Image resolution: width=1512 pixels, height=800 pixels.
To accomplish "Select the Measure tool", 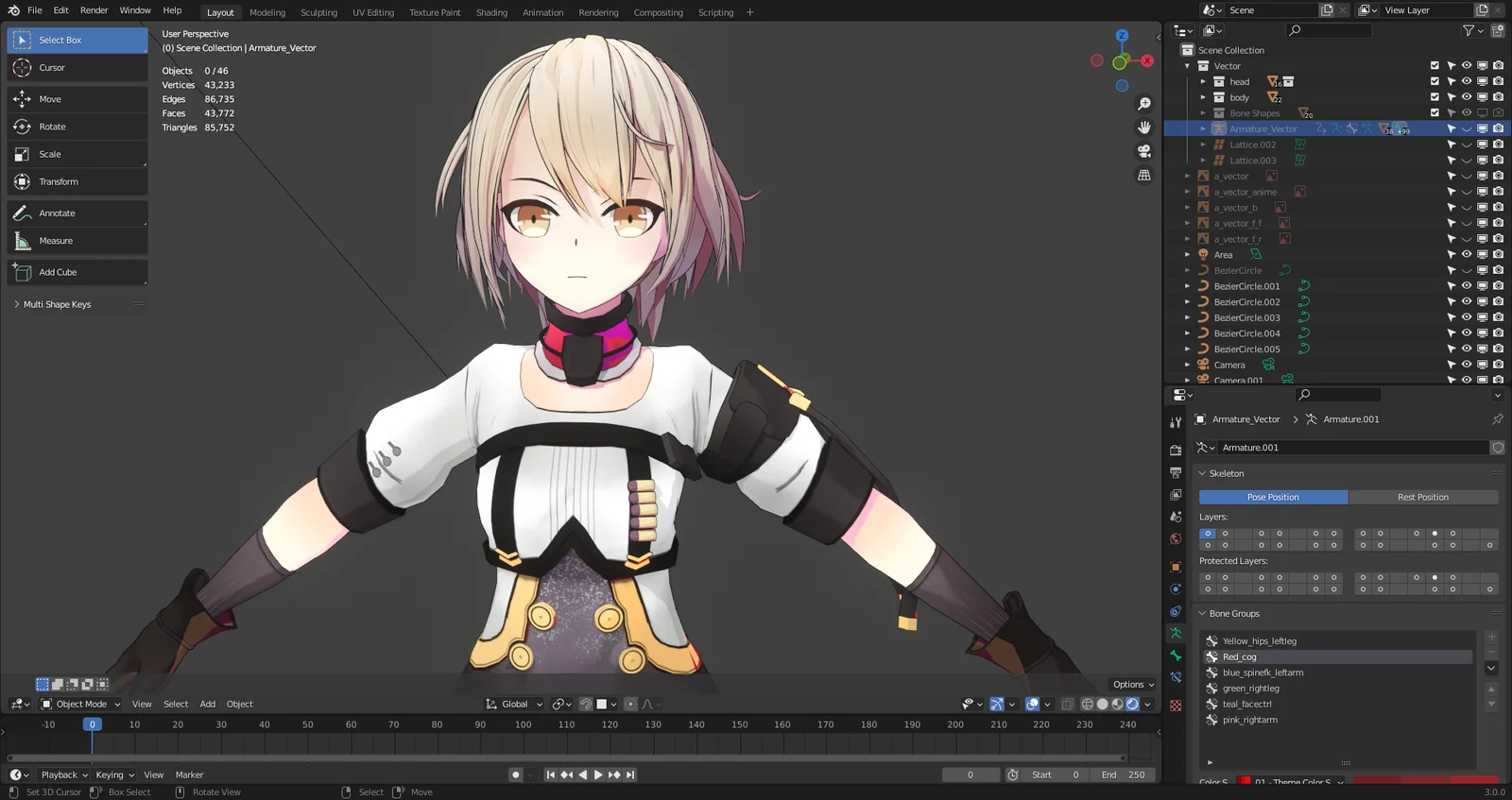I will [77, 241].
